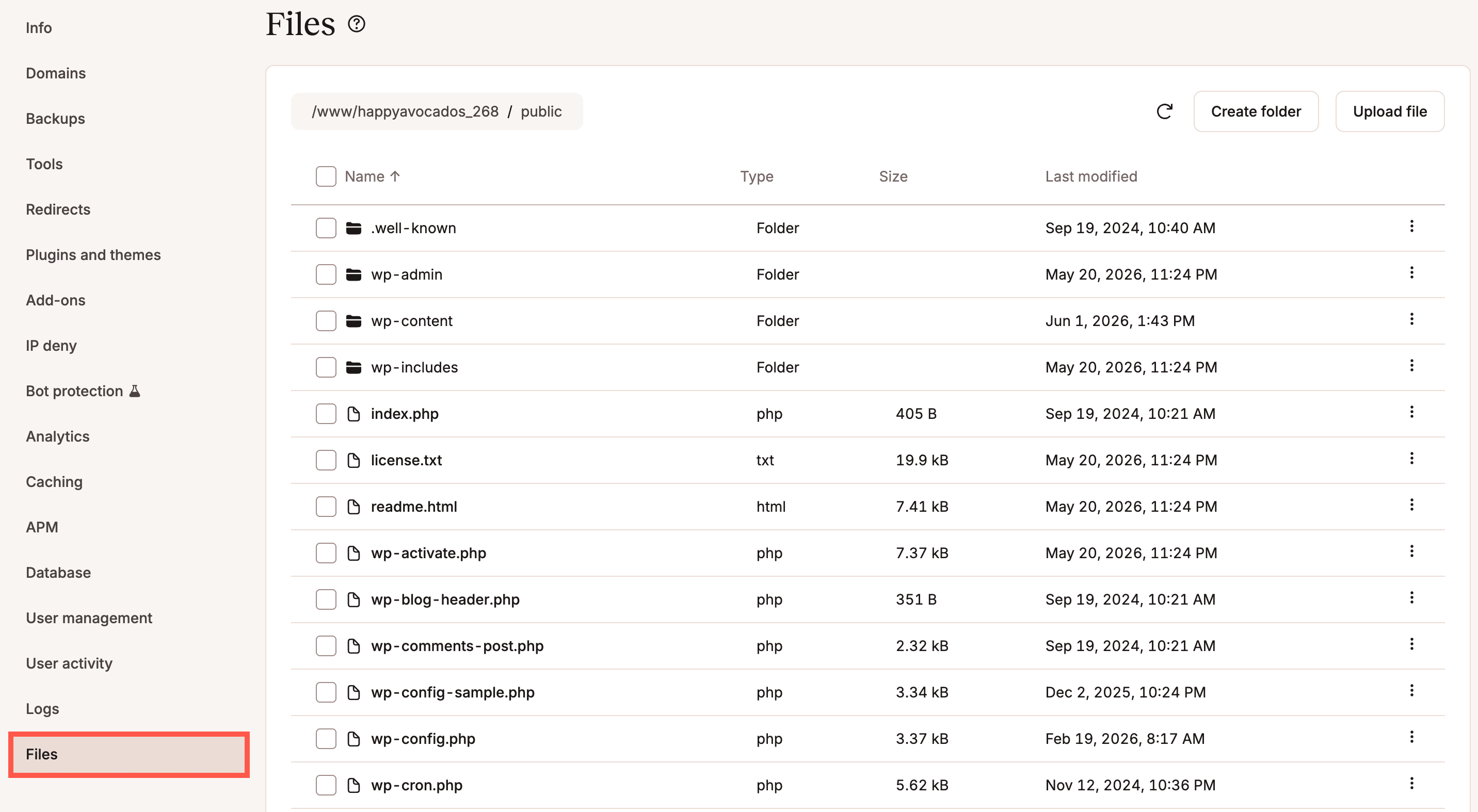Click the Upload file button
This screenshot has height=812, width=1478.
(1390, 111)
